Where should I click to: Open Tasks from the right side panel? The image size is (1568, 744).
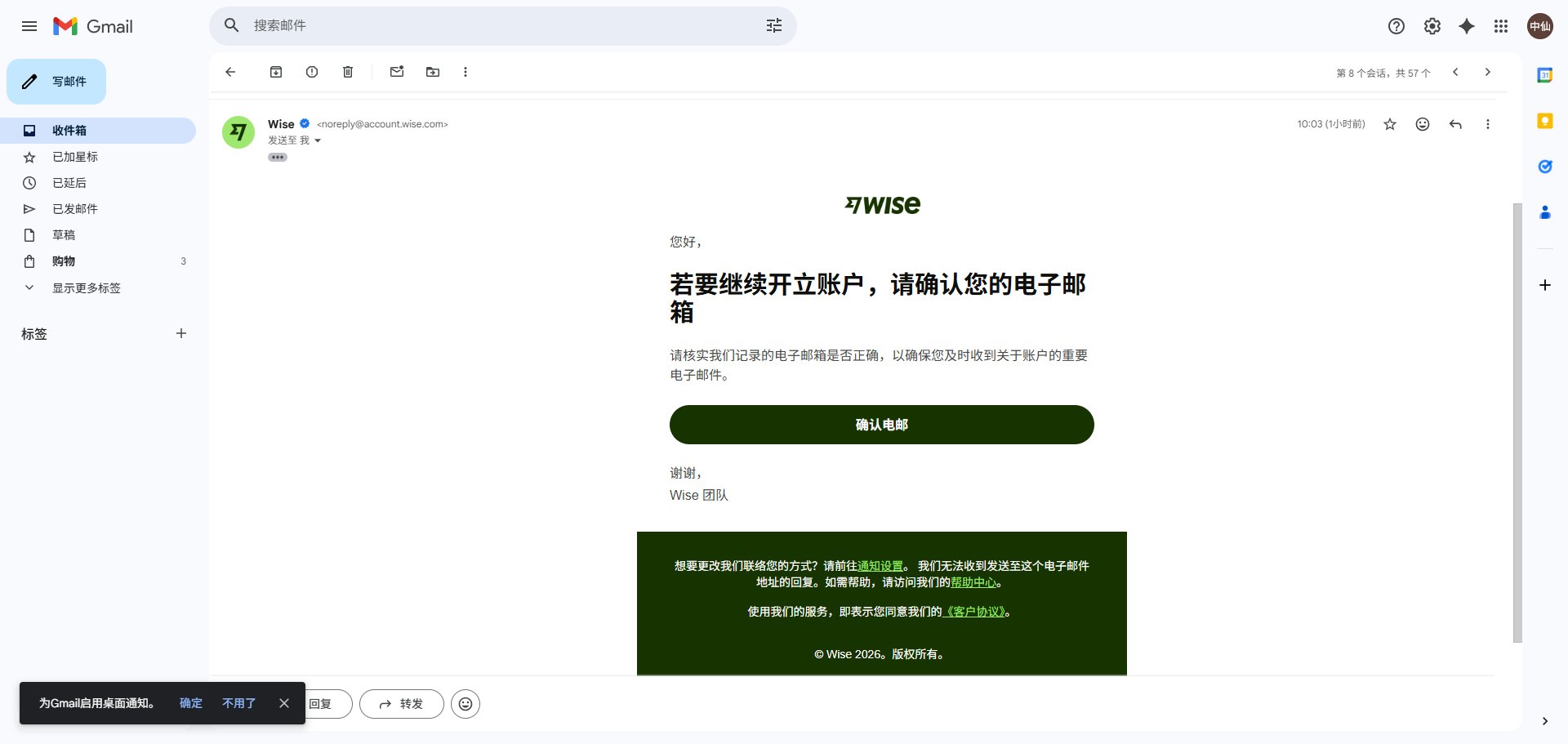coord(1544,166)
